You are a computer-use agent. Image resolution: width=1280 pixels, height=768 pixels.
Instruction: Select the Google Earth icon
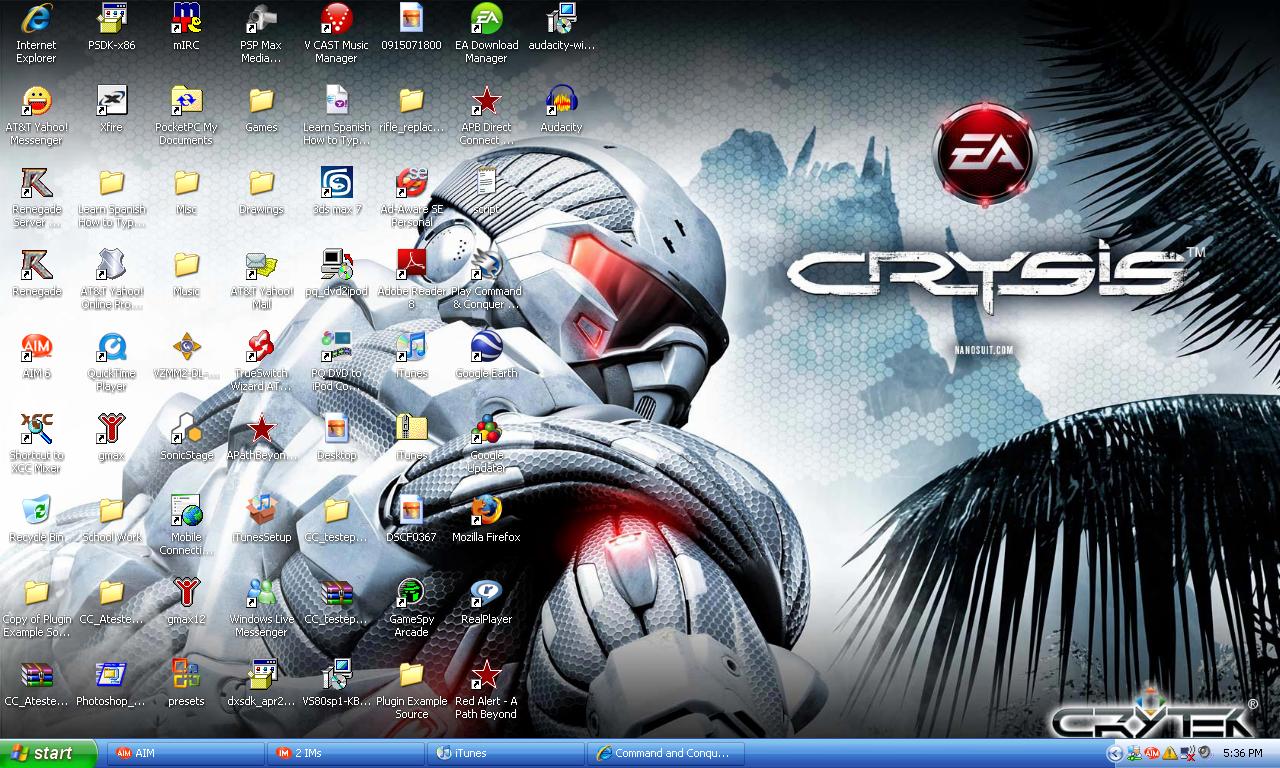point(486,347)
